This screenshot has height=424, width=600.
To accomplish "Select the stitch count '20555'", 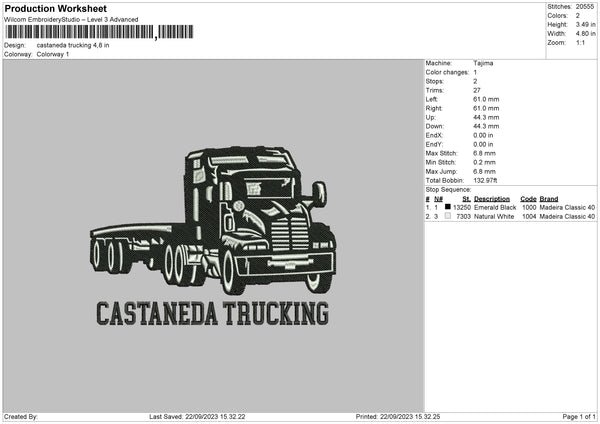I will click(x=585, y=7).
